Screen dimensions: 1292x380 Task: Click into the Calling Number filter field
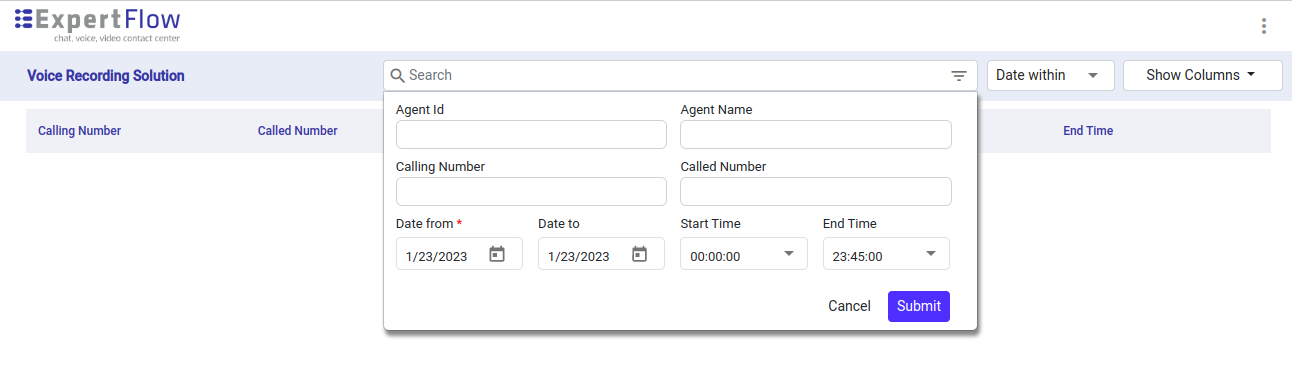pos(531,192)
